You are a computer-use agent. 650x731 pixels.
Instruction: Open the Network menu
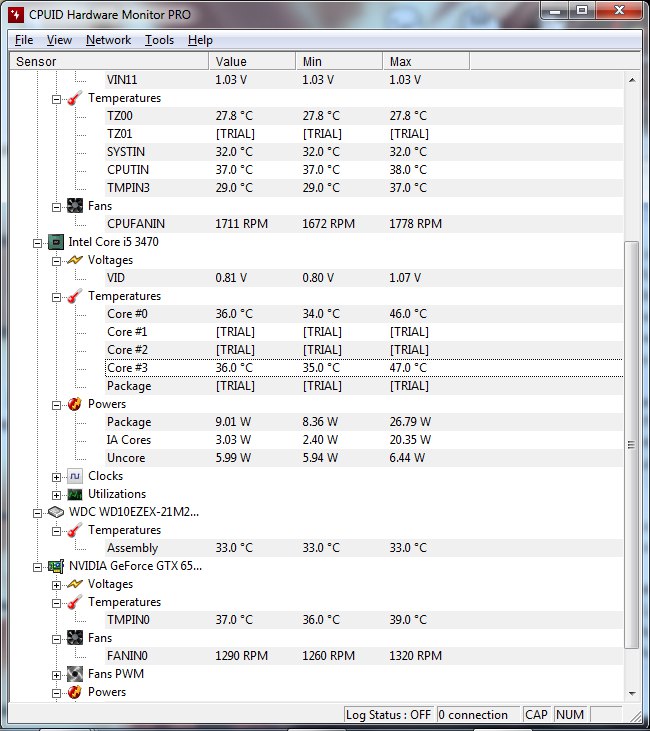[108, 40]
